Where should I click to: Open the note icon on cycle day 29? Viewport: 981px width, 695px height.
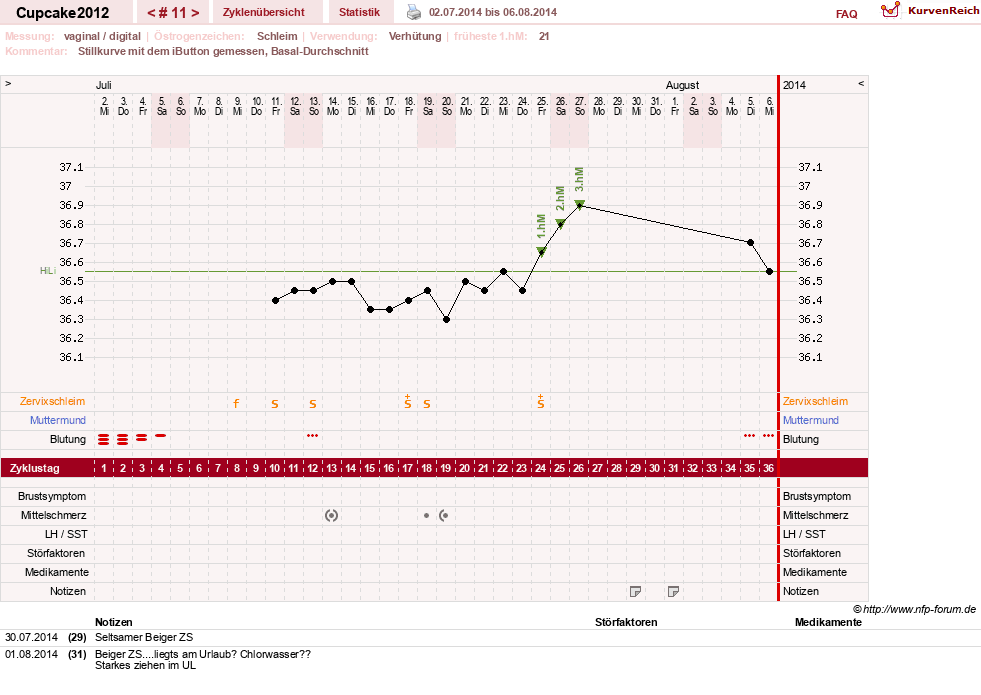tap(635, 591)
